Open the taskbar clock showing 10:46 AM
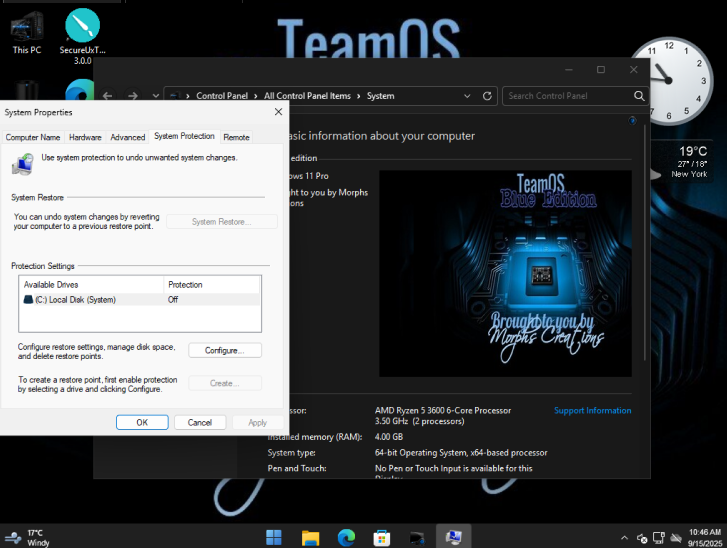Image resolution: width=727 pixels, height=548 pixels. click(x=705, y=538)
